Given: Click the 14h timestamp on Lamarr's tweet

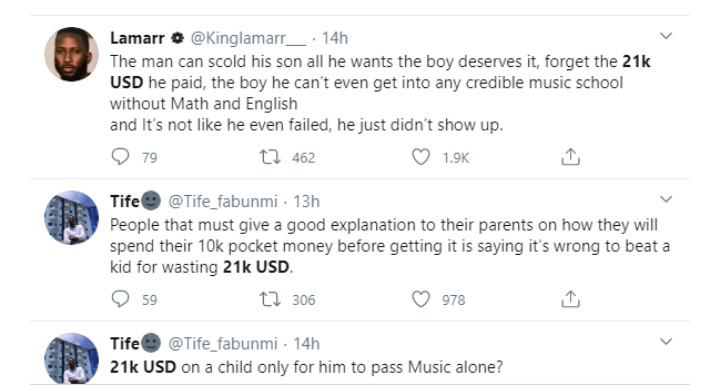Looking at the screenshot, I should click(335, 38).
